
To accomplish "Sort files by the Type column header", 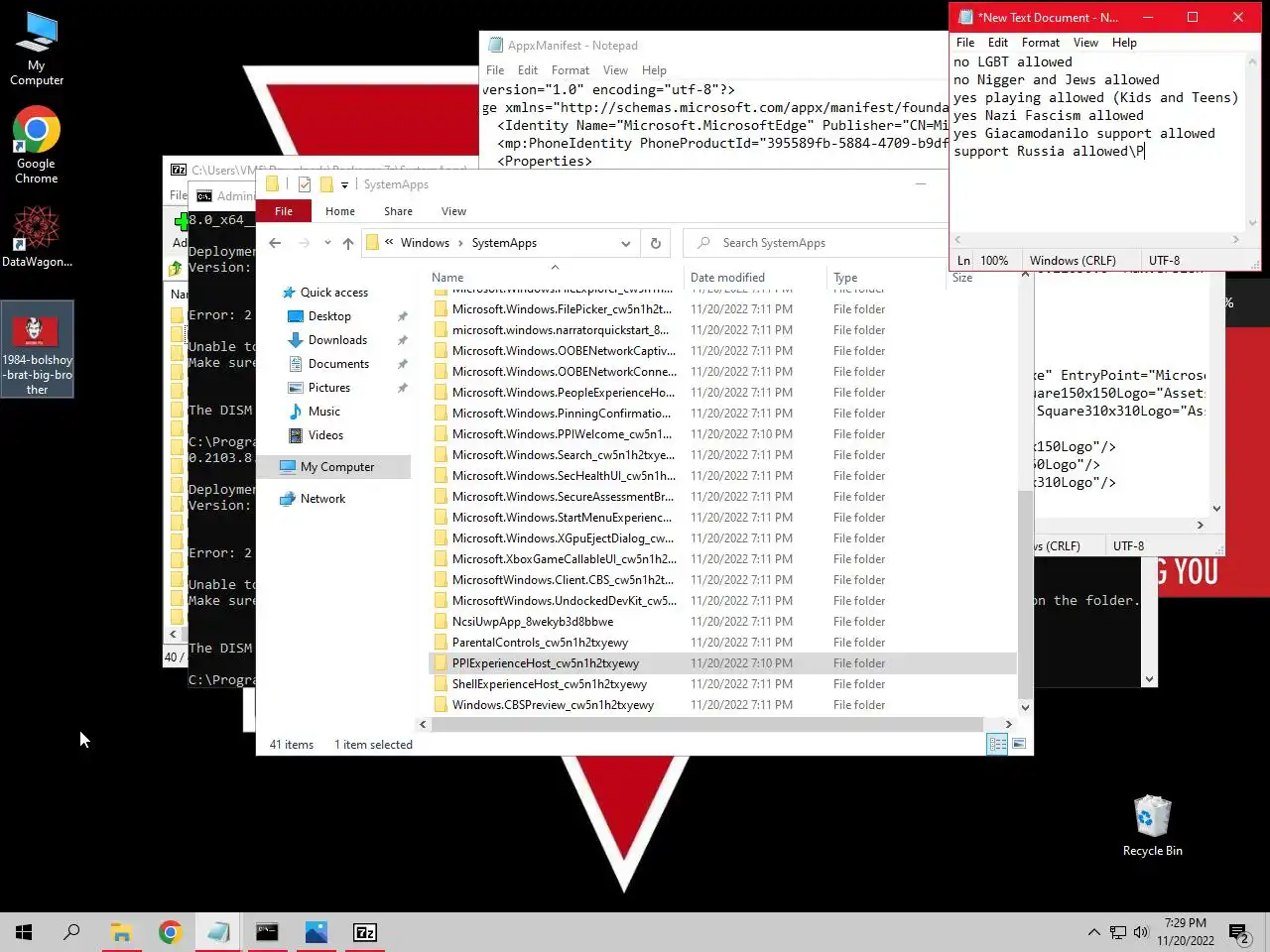I will point(886,278).
